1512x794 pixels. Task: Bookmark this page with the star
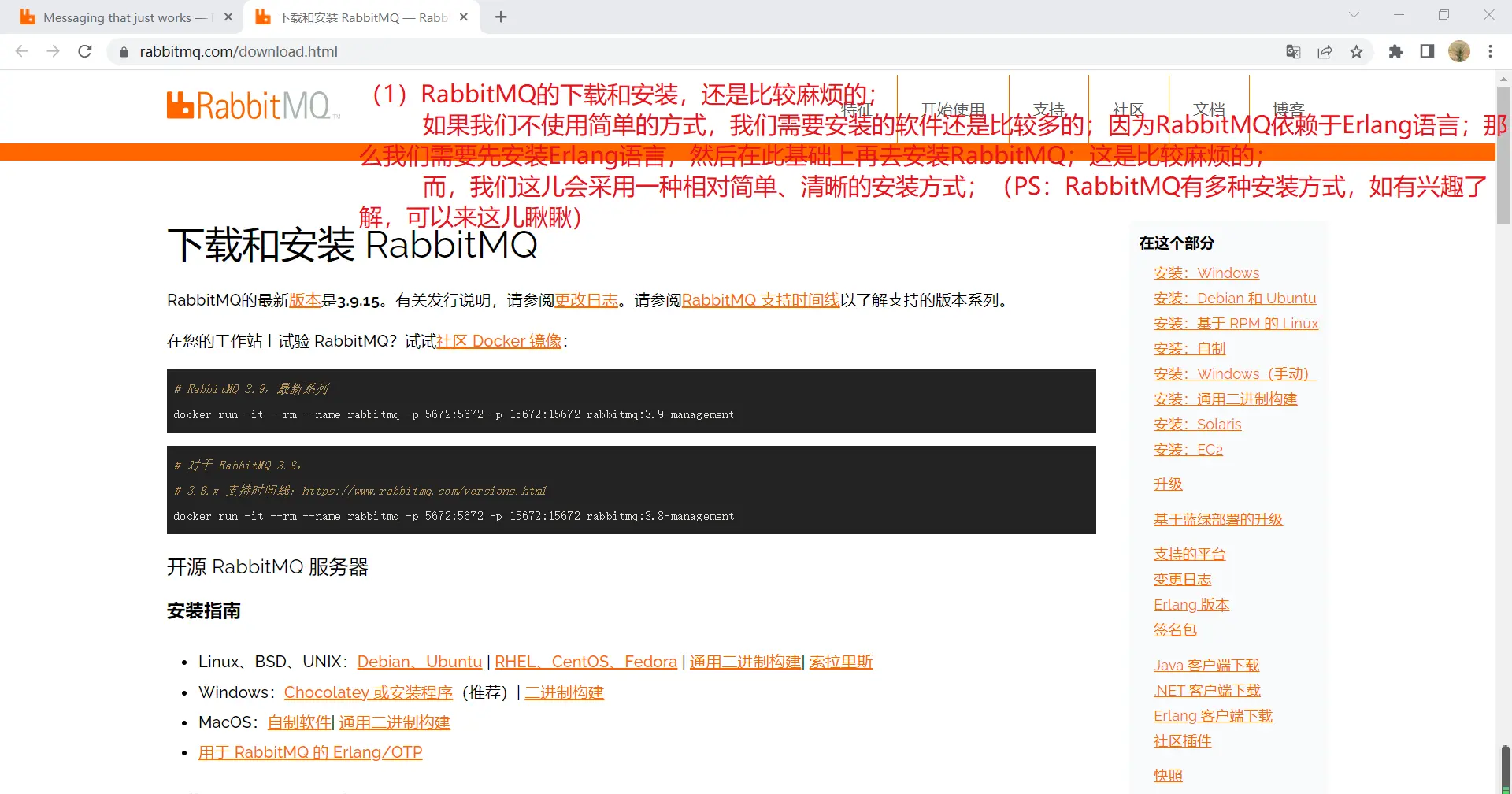click(1356, 51)
